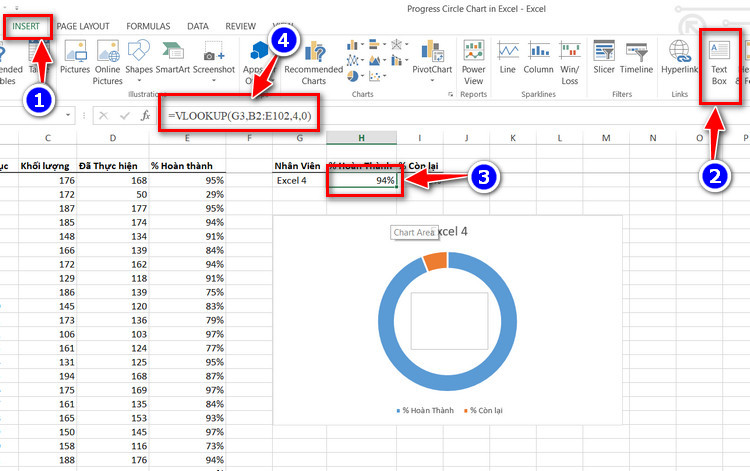Select cell H3 showing 94%
This screenshot has width=750, height=471.
pos(363,181)
